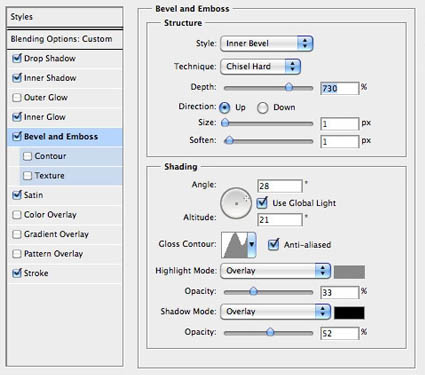This screenshot has height=375, width=425.
Task: Enable Pattern Overlay effect
Action: 17,254
